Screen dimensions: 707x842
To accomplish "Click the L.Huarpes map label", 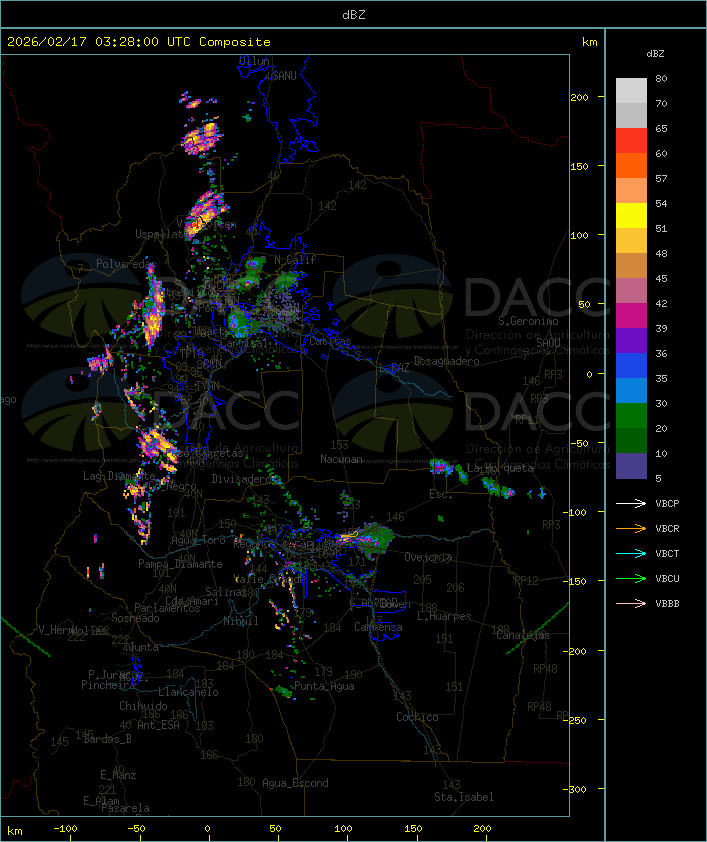I will point(444,616).
